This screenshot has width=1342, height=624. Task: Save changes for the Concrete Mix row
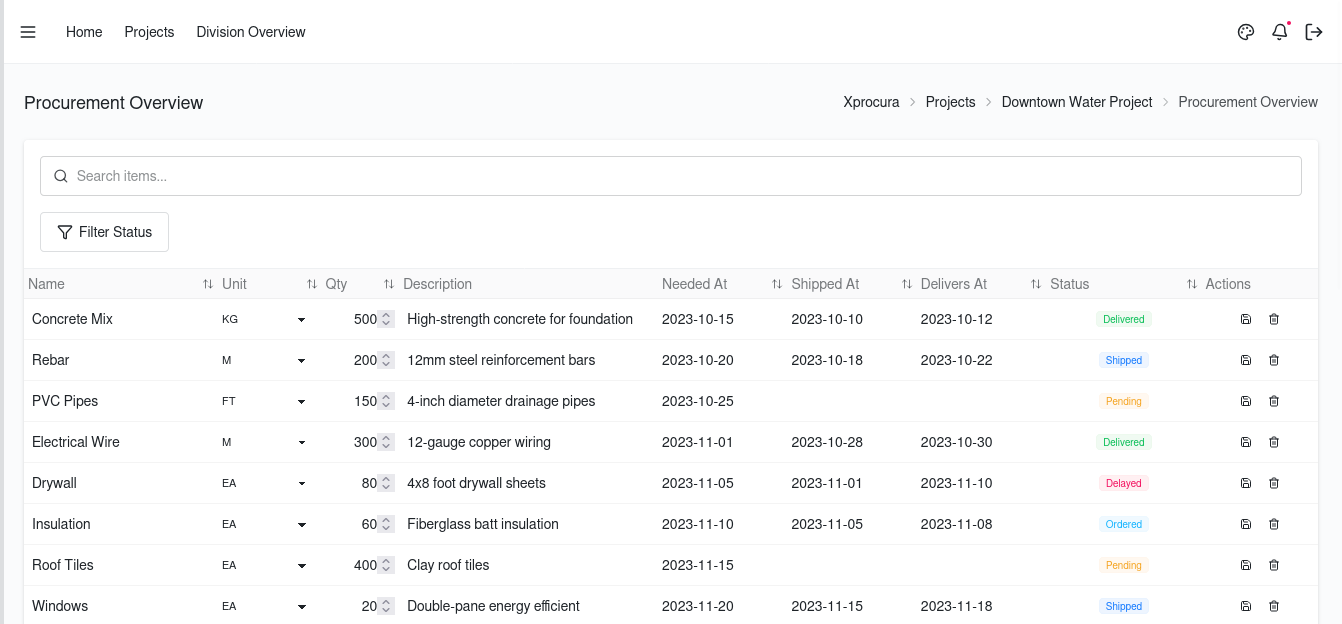[1245, 319]
